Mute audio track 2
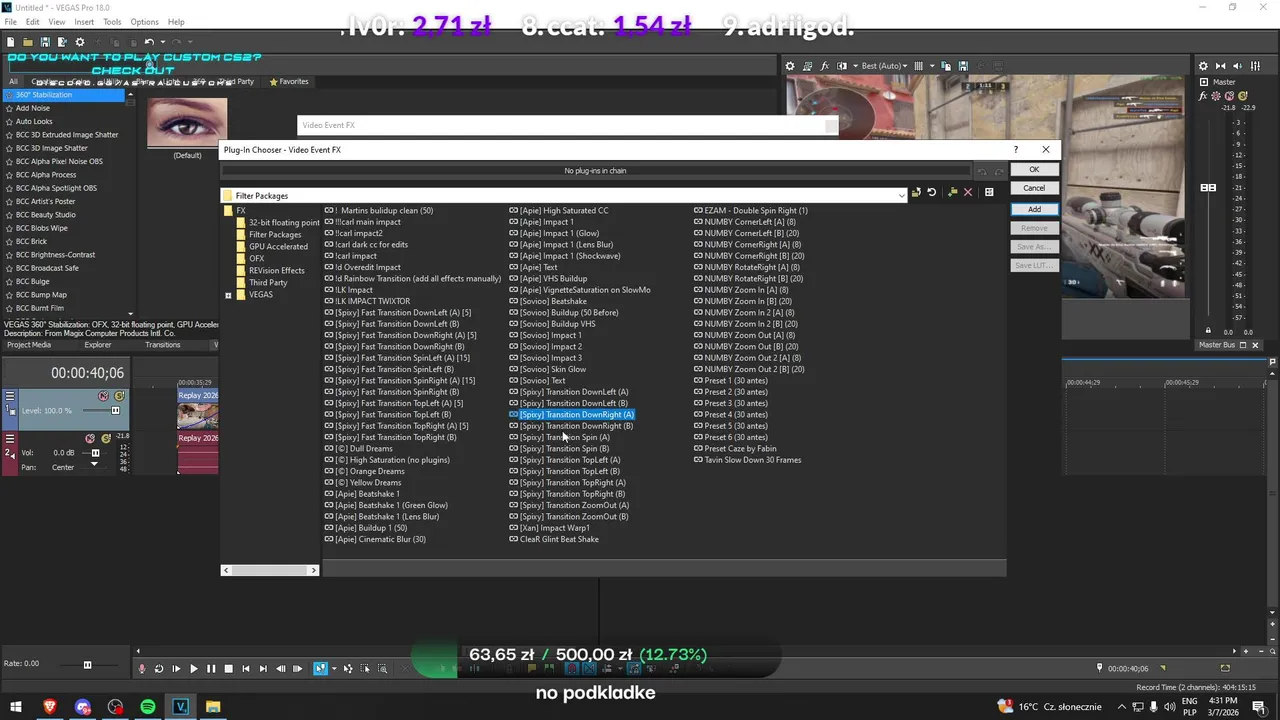Image resolution: width=1280 pixels, height=720 pixels. click(x=91, y=438)
